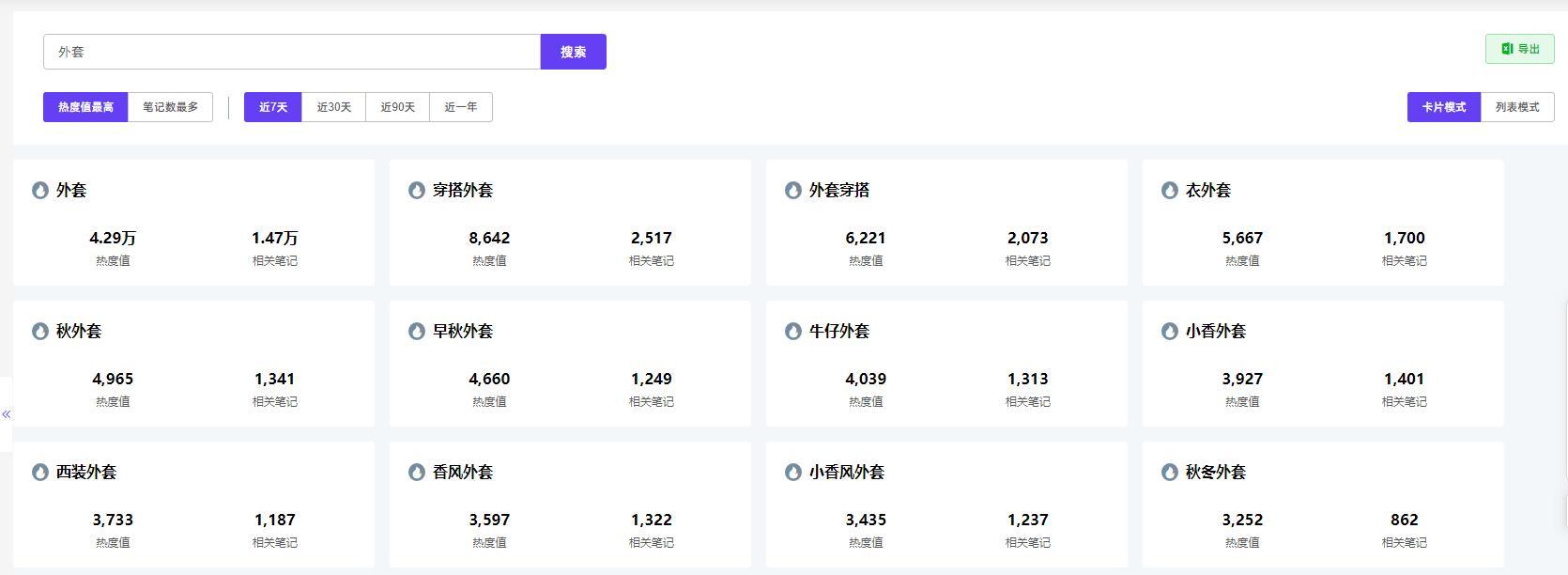
Task: Click the flame icon beside 小香外套
Action: tap(1170, 331)
